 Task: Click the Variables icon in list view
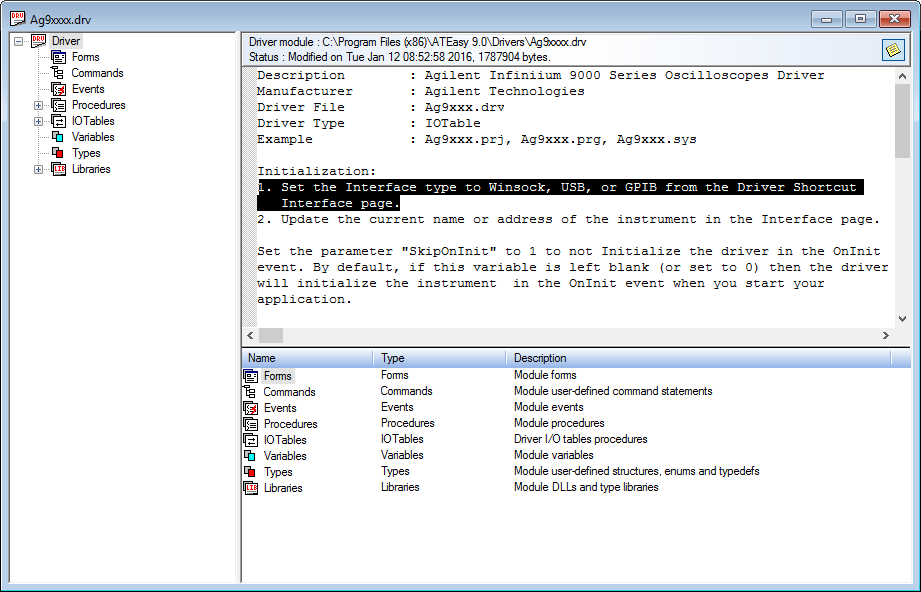click(x=250, y=456)
